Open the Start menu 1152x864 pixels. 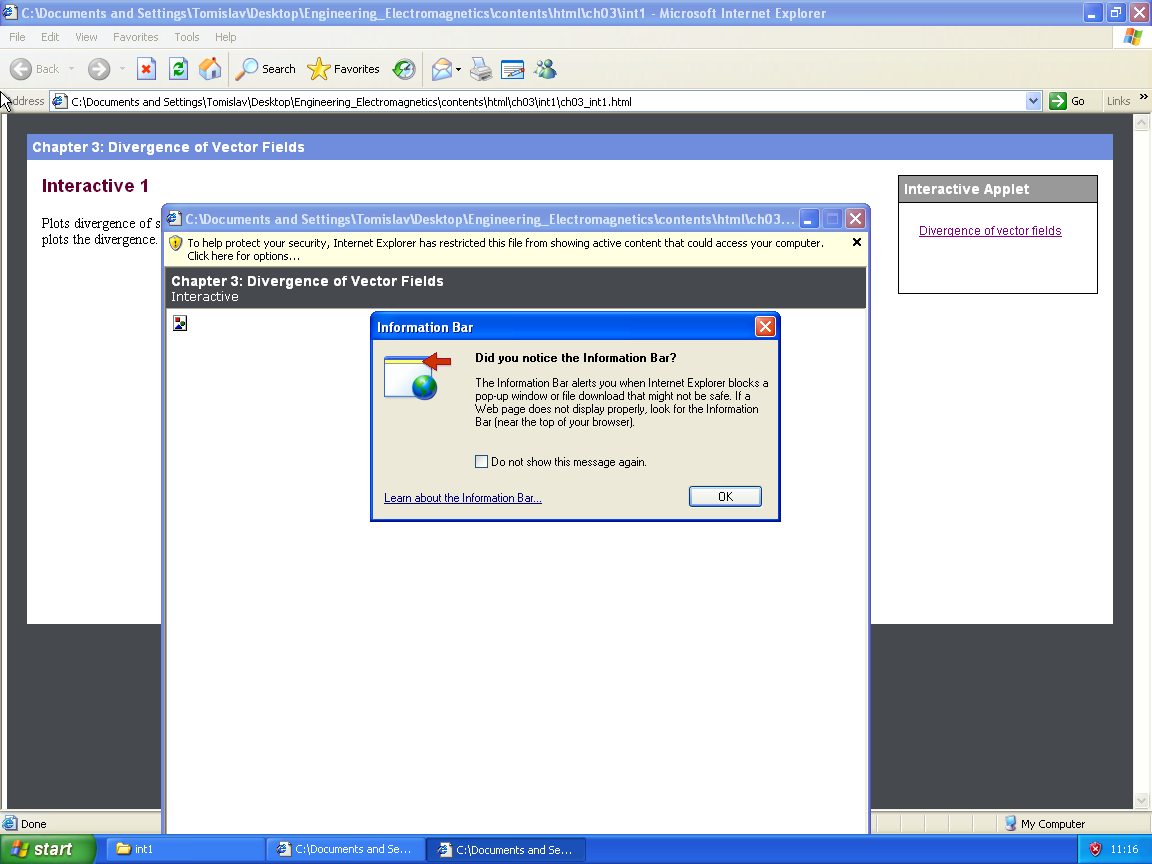pos(48,849)
